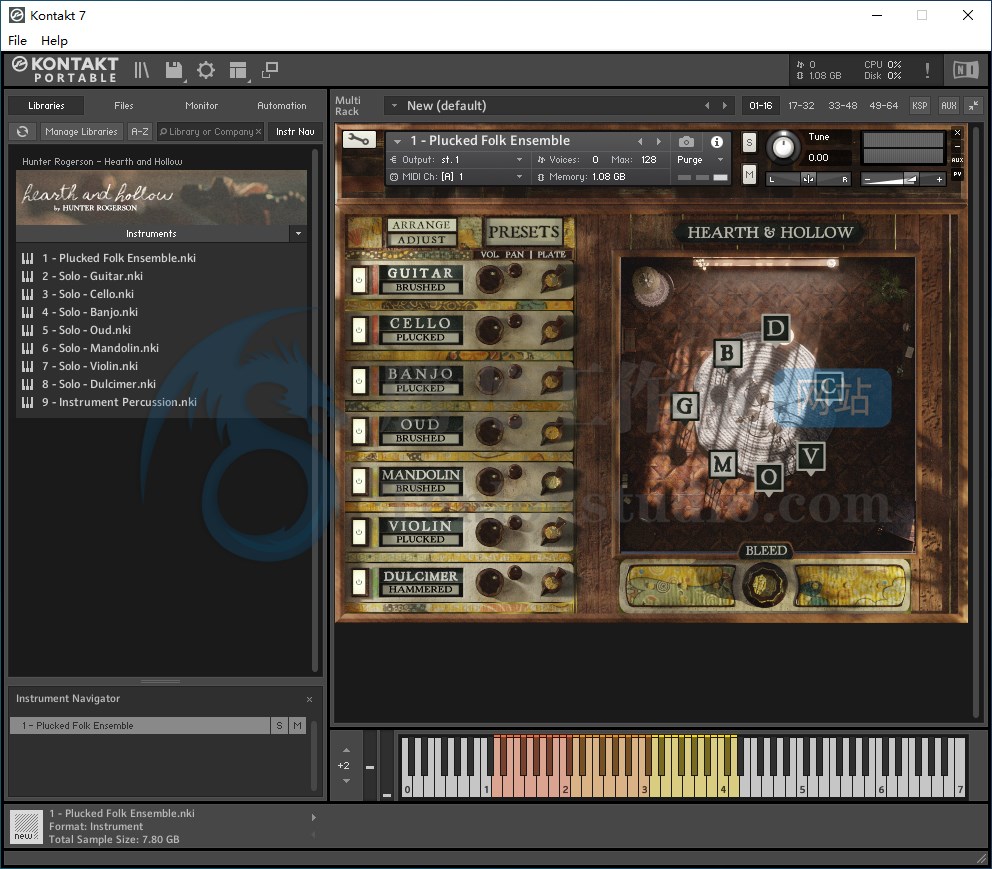The width and height of the screenshot is (992, 869).
Task: Toggle Oud power switch
Action: (359, 431)
